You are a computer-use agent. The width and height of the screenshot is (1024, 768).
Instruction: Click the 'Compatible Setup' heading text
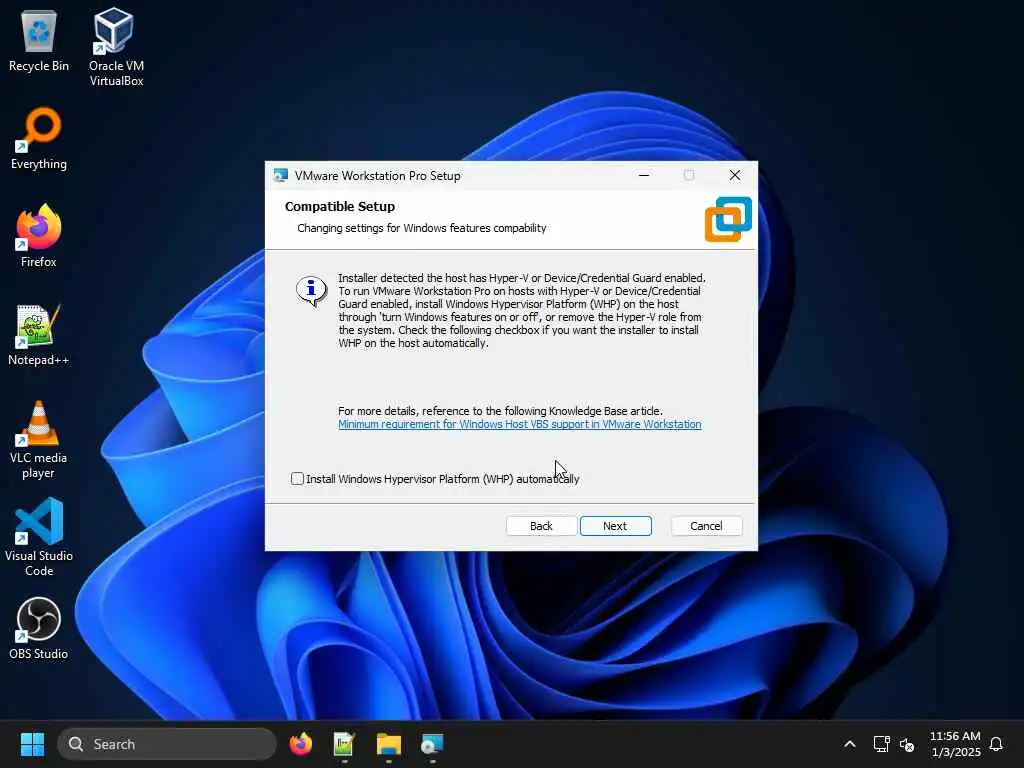click(x=340, y=206)
